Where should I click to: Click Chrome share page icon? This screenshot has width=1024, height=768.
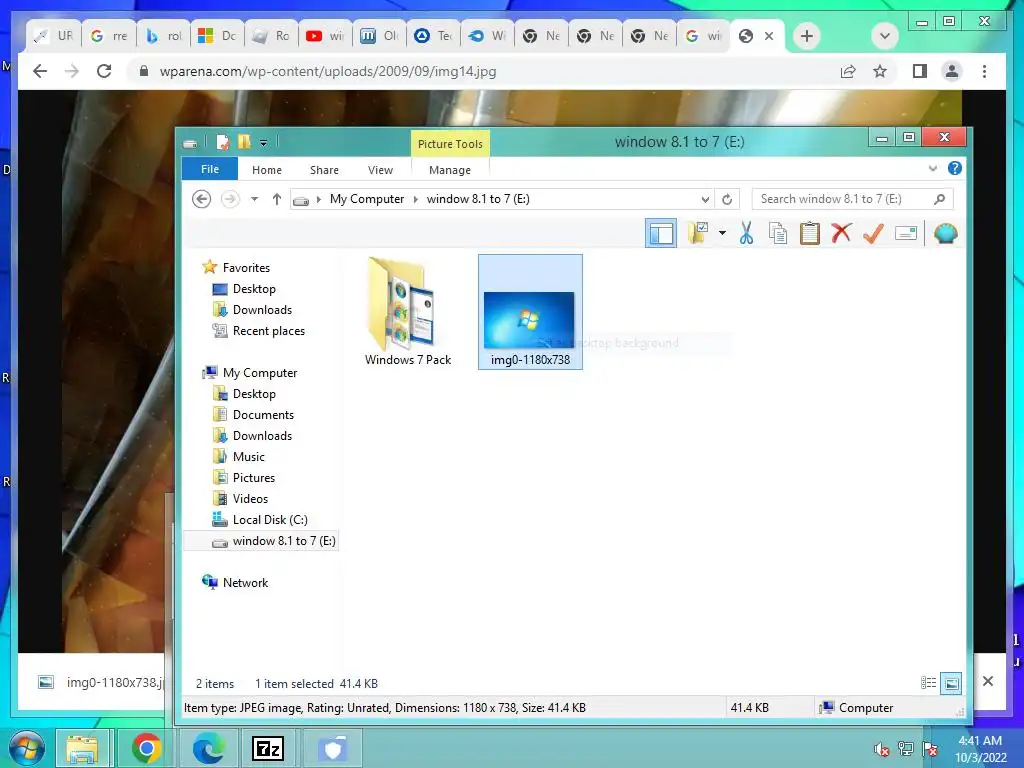click(848, 71)
